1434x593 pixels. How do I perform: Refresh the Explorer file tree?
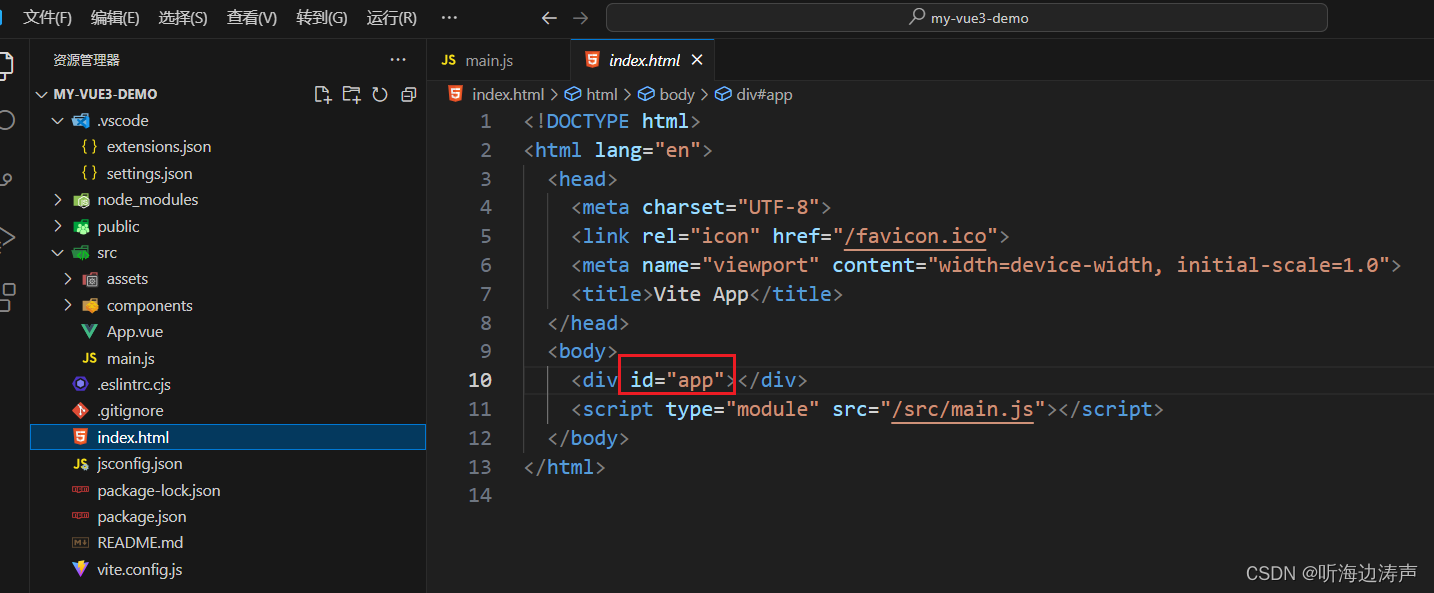pyautogui.click(x=379, y=93)
